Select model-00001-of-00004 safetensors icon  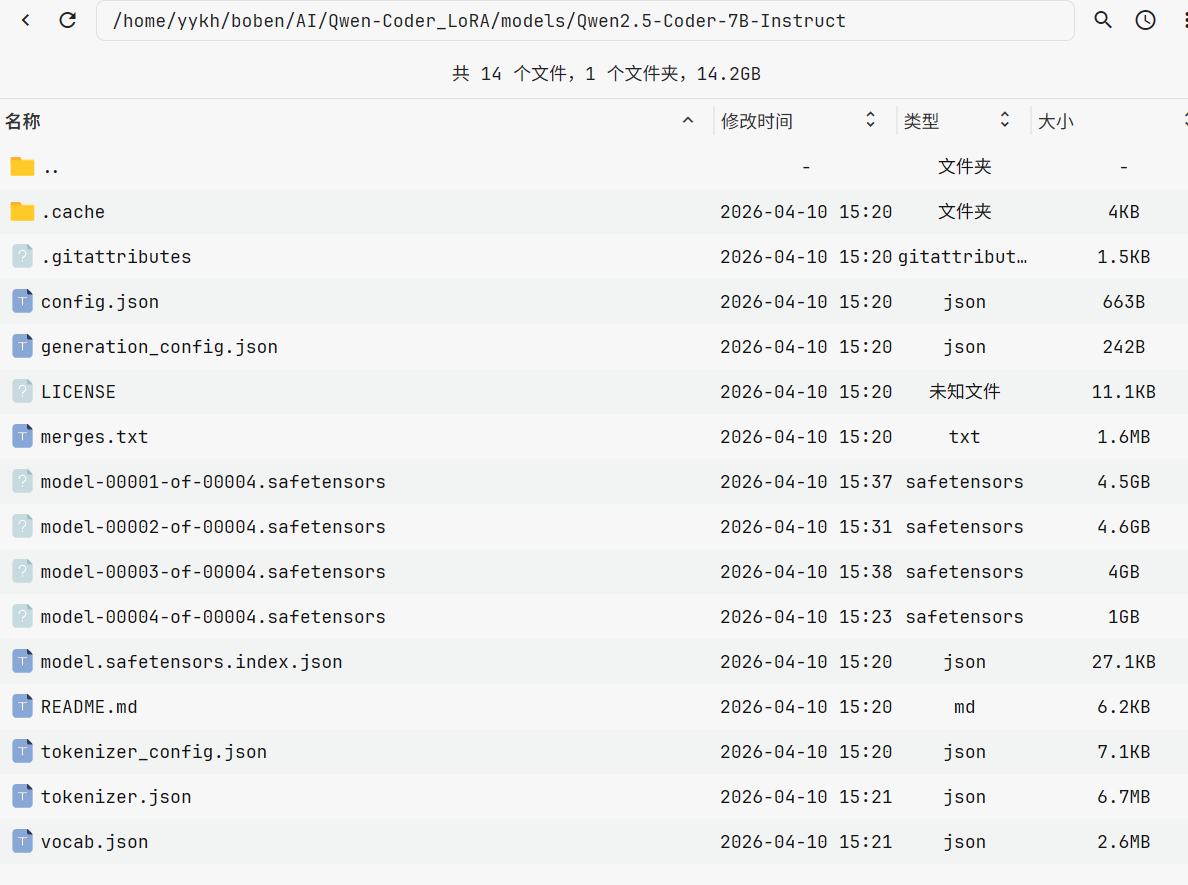coord(23,481)
